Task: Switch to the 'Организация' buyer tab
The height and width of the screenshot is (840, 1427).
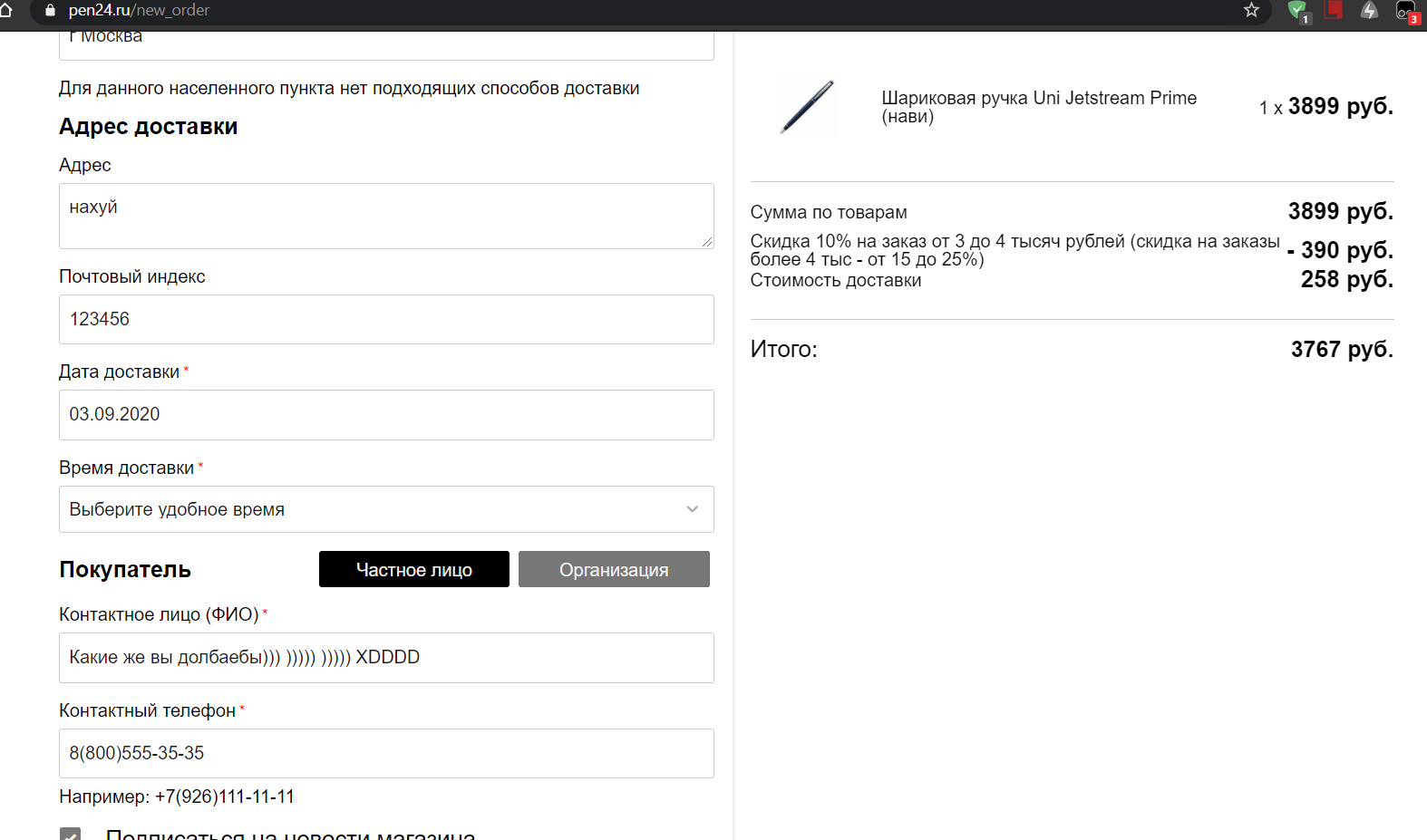Action: 613,569
